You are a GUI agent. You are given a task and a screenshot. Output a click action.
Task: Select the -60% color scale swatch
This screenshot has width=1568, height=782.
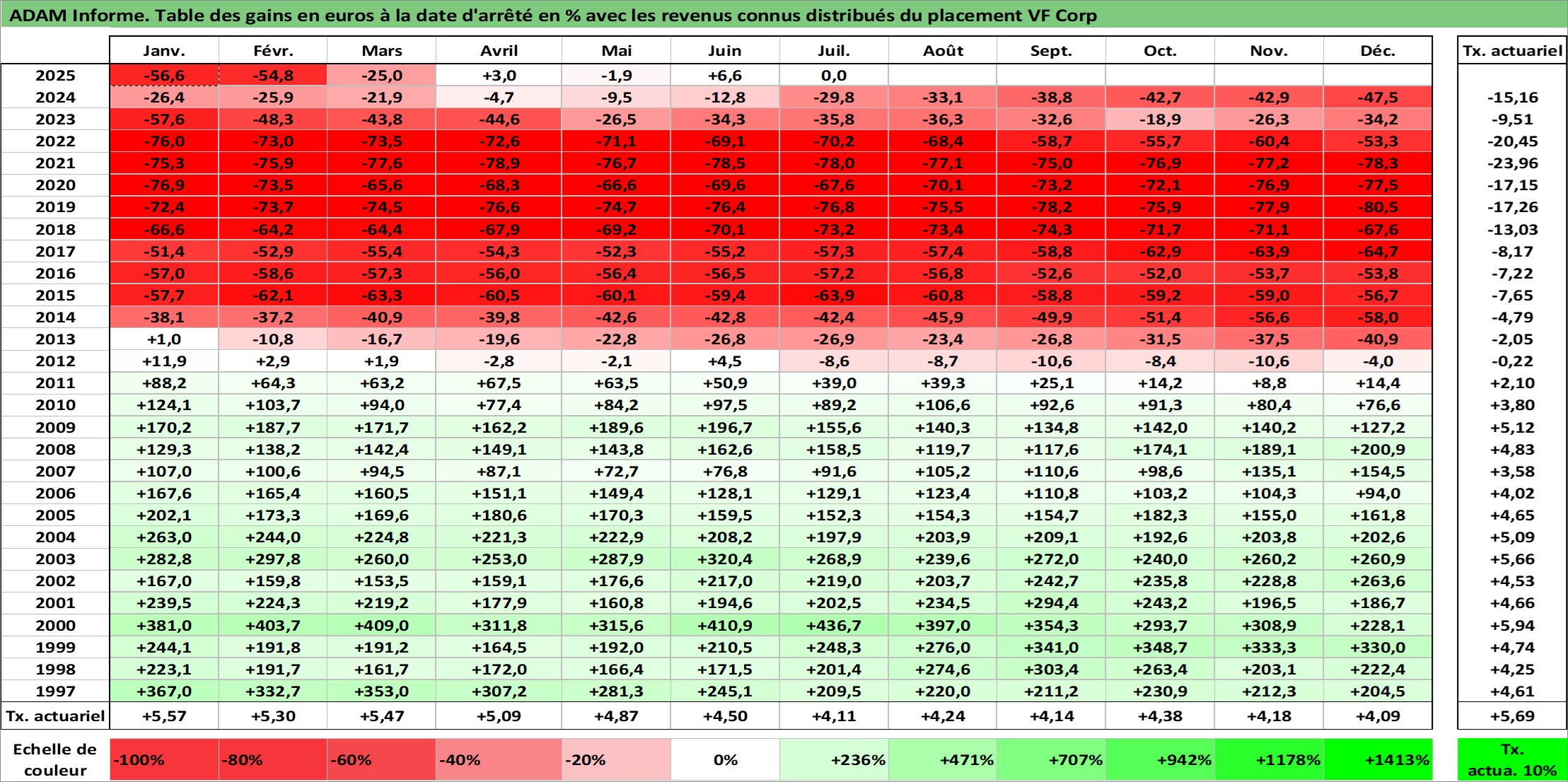(x=381, y=759)
